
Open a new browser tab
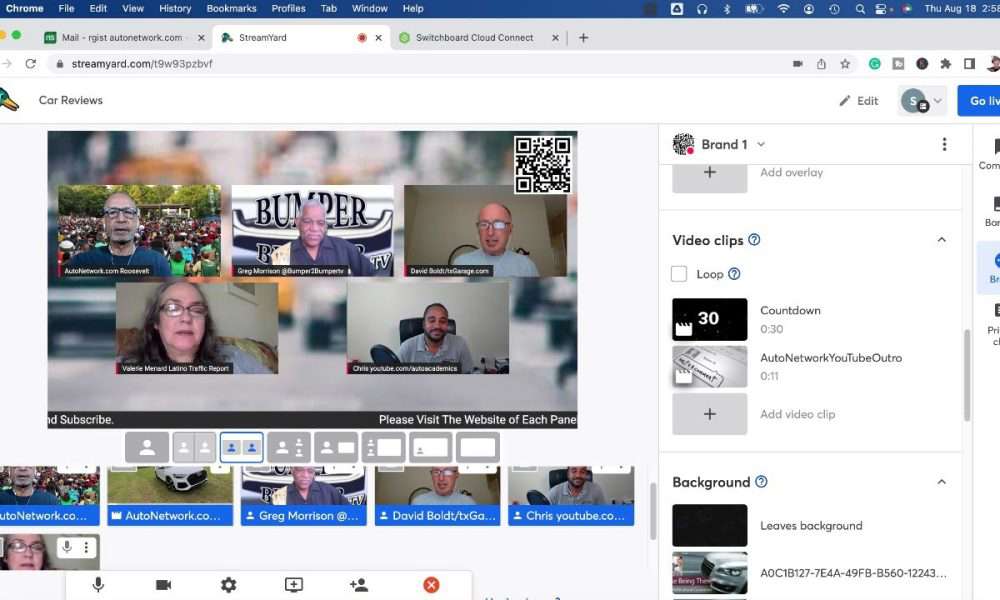(583, 38)
